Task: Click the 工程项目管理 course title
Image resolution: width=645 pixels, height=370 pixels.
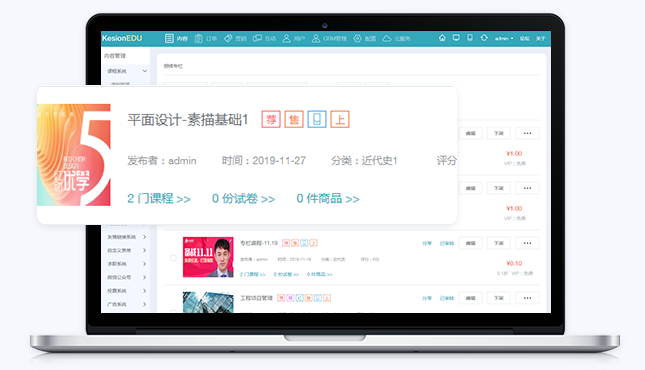Action: (x=256, y=298)
